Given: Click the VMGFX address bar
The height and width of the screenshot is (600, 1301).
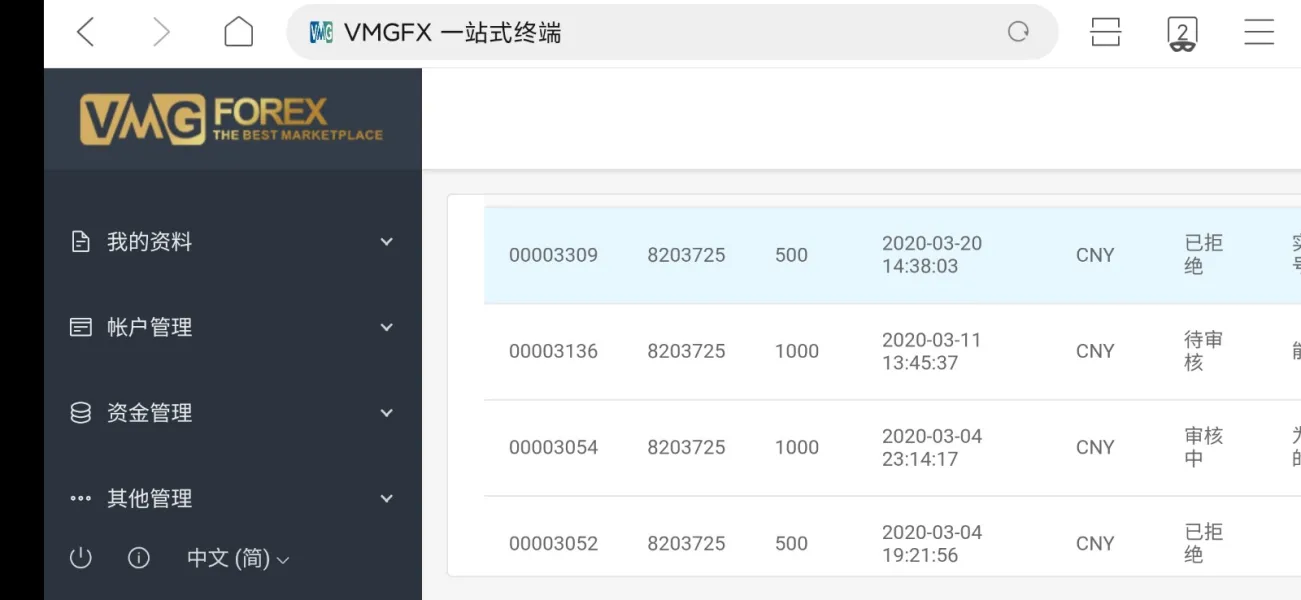Looking at the screenshot, I should tap(660, 33).
